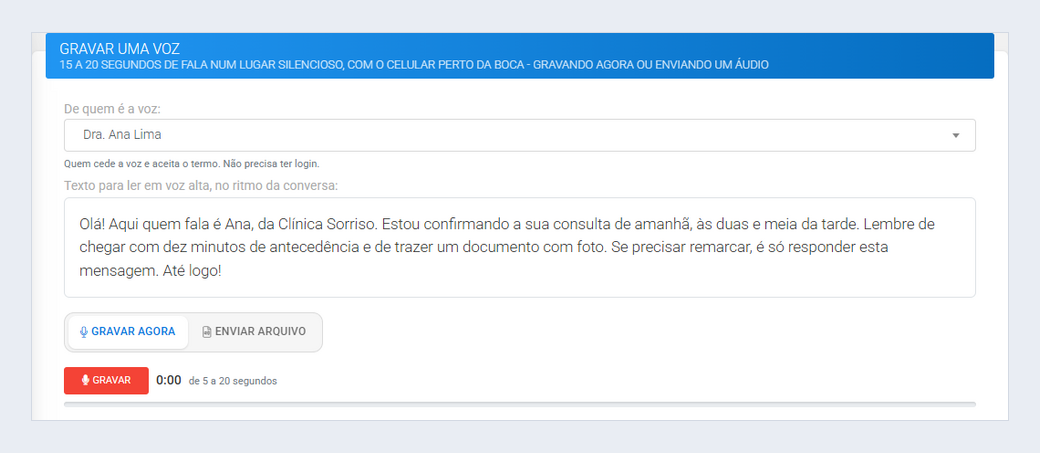This screenshot has height=453, width=1040.
Task: Click the 'De quem é a voz:' label
Action: (112, 109)
